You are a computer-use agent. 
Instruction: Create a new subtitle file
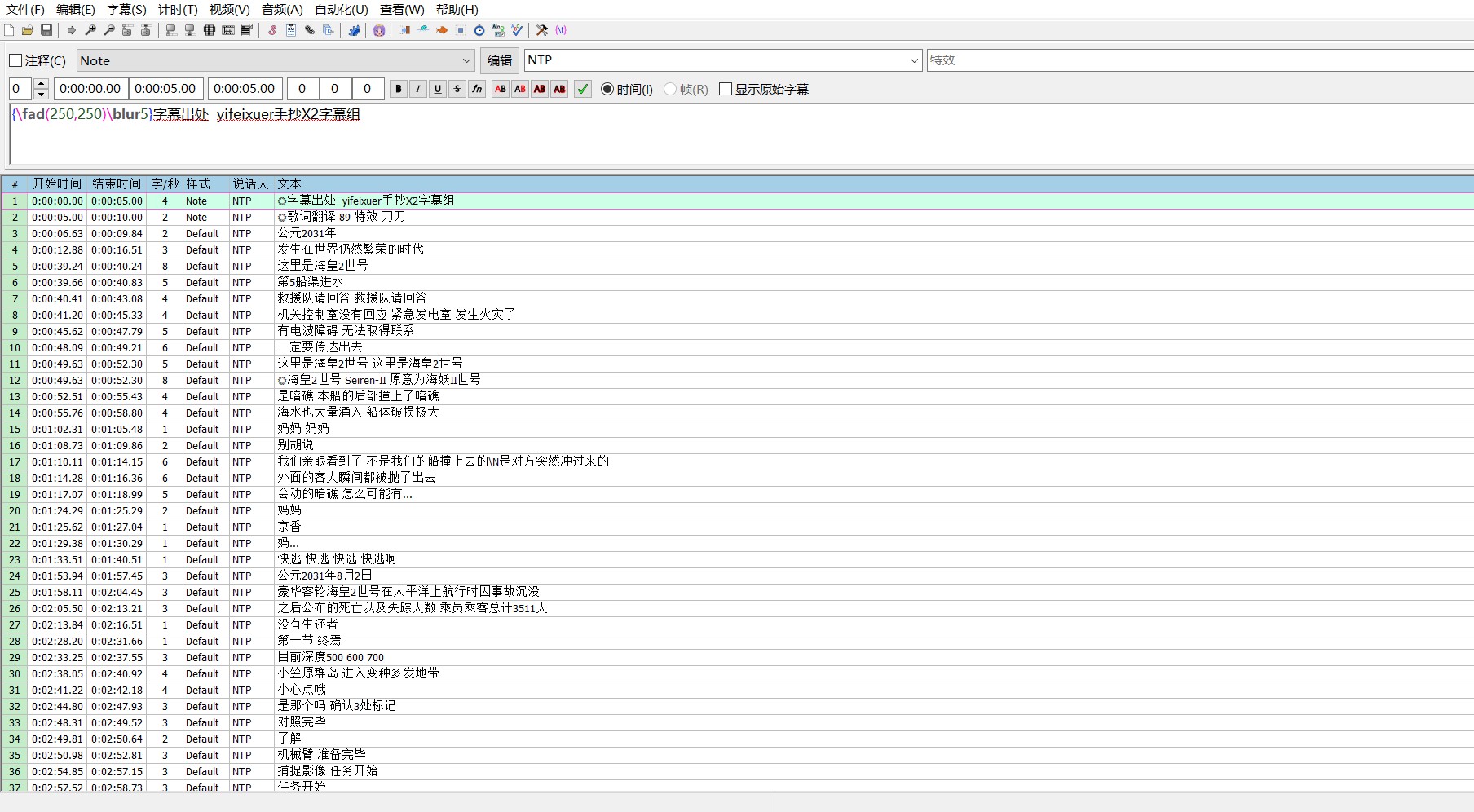coord(9,30)
